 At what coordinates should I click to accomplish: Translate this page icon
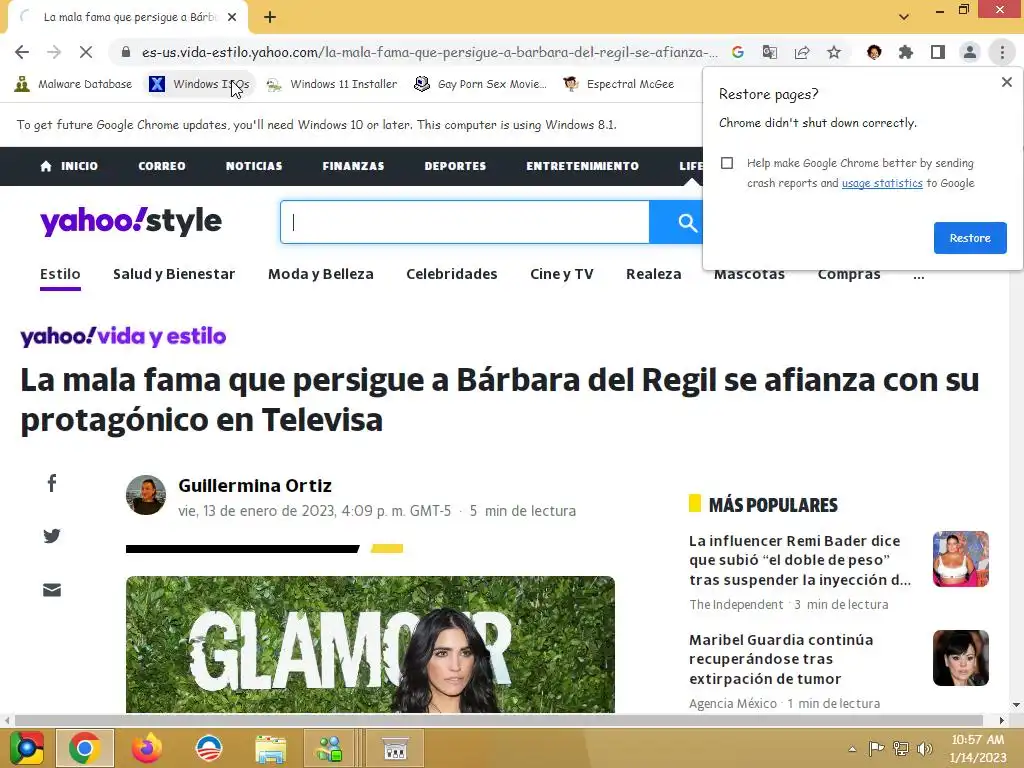point(769,52)
